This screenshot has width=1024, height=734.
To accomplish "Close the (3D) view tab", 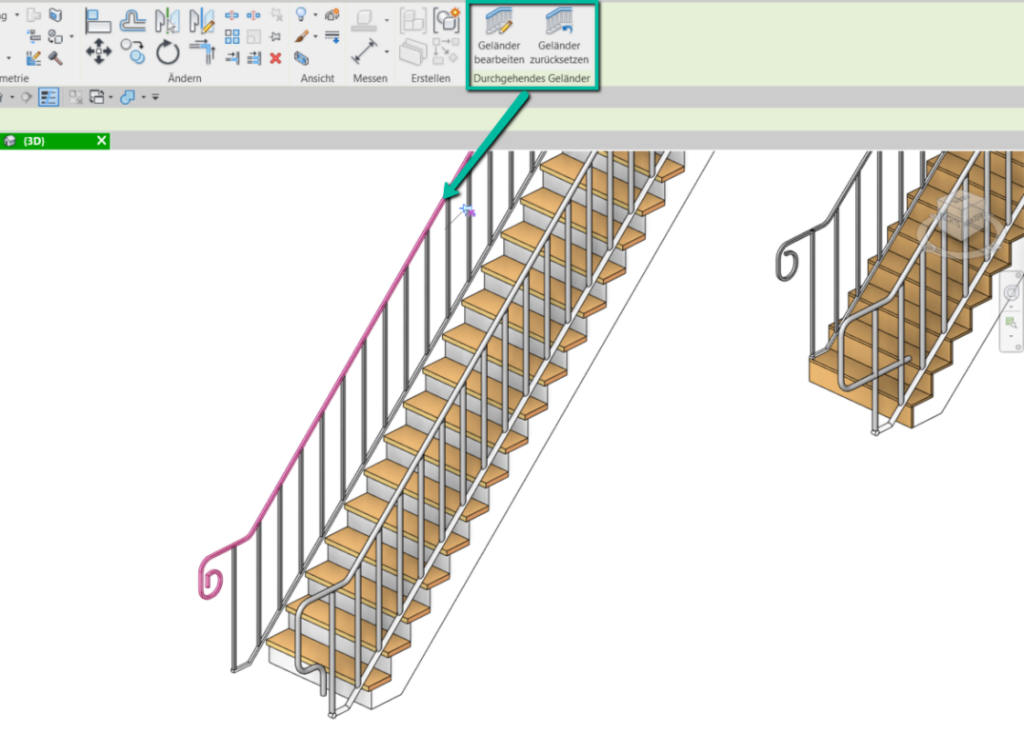I will [x=101, y=141].
